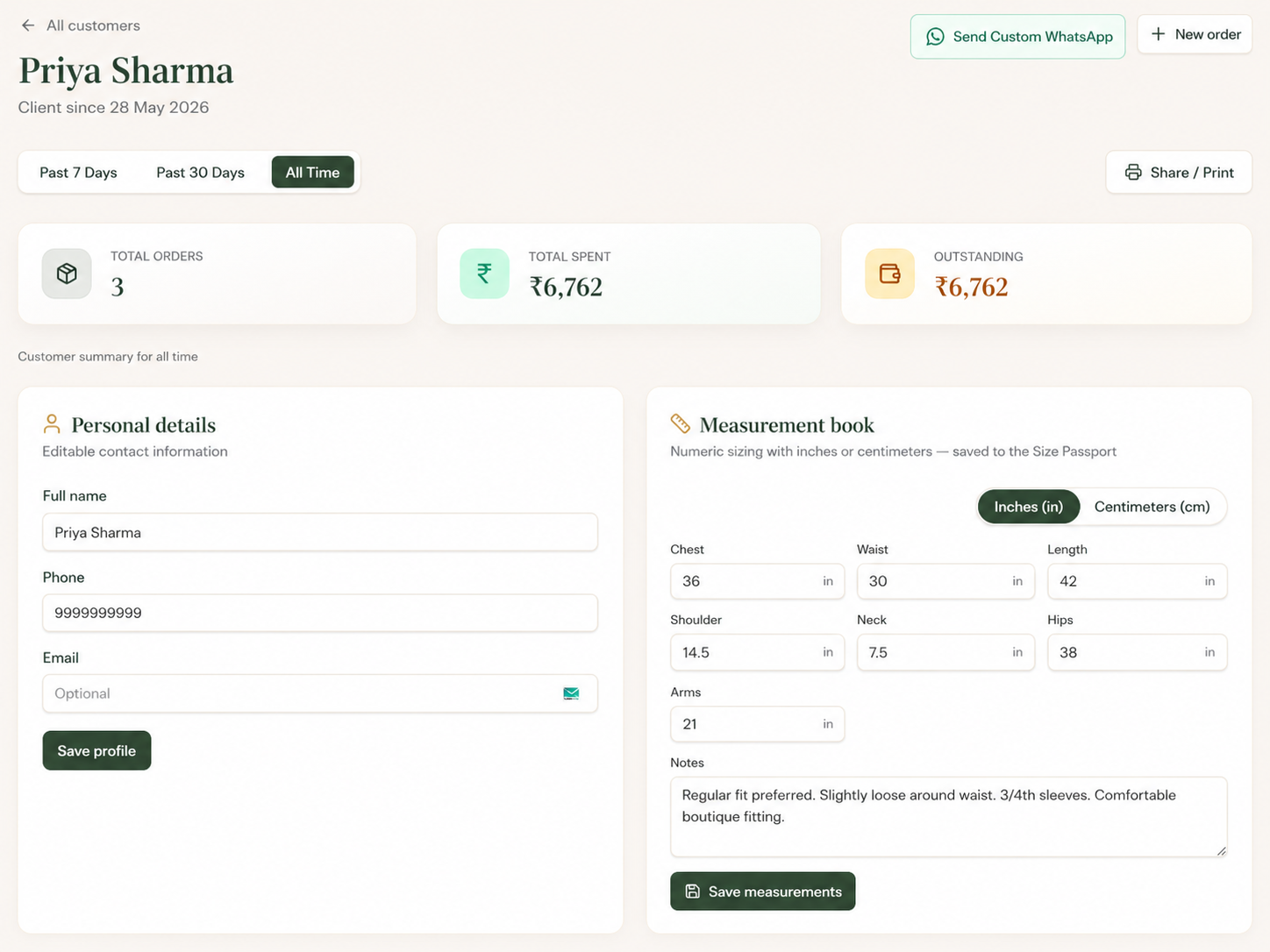Image resolution: width=1270 pixels, height=952 pixels.
Task: Click the Priya Sharma page heading
Action: click(126, 71)
